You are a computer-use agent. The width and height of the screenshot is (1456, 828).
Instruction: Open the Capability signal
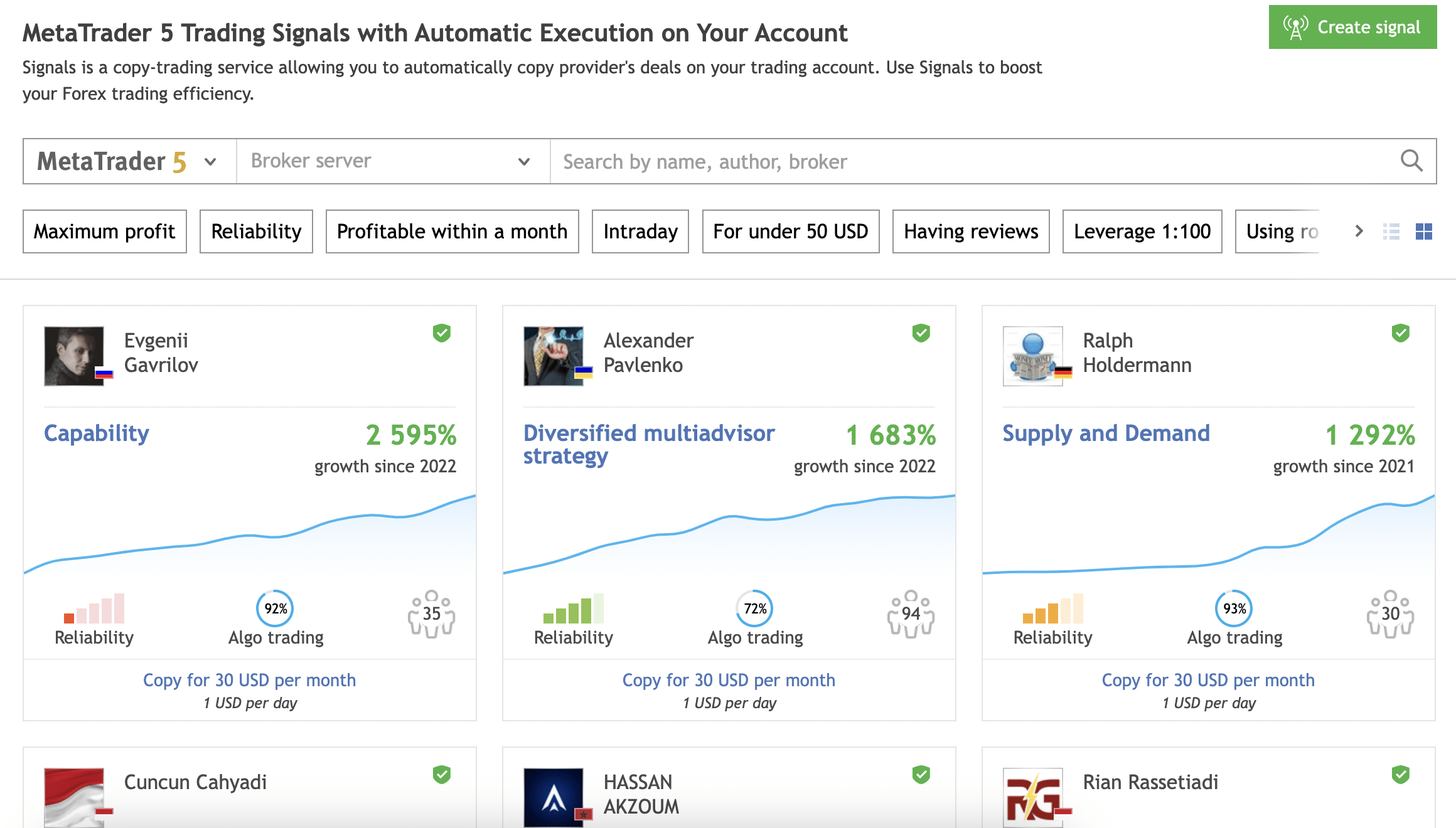[97, 433]
